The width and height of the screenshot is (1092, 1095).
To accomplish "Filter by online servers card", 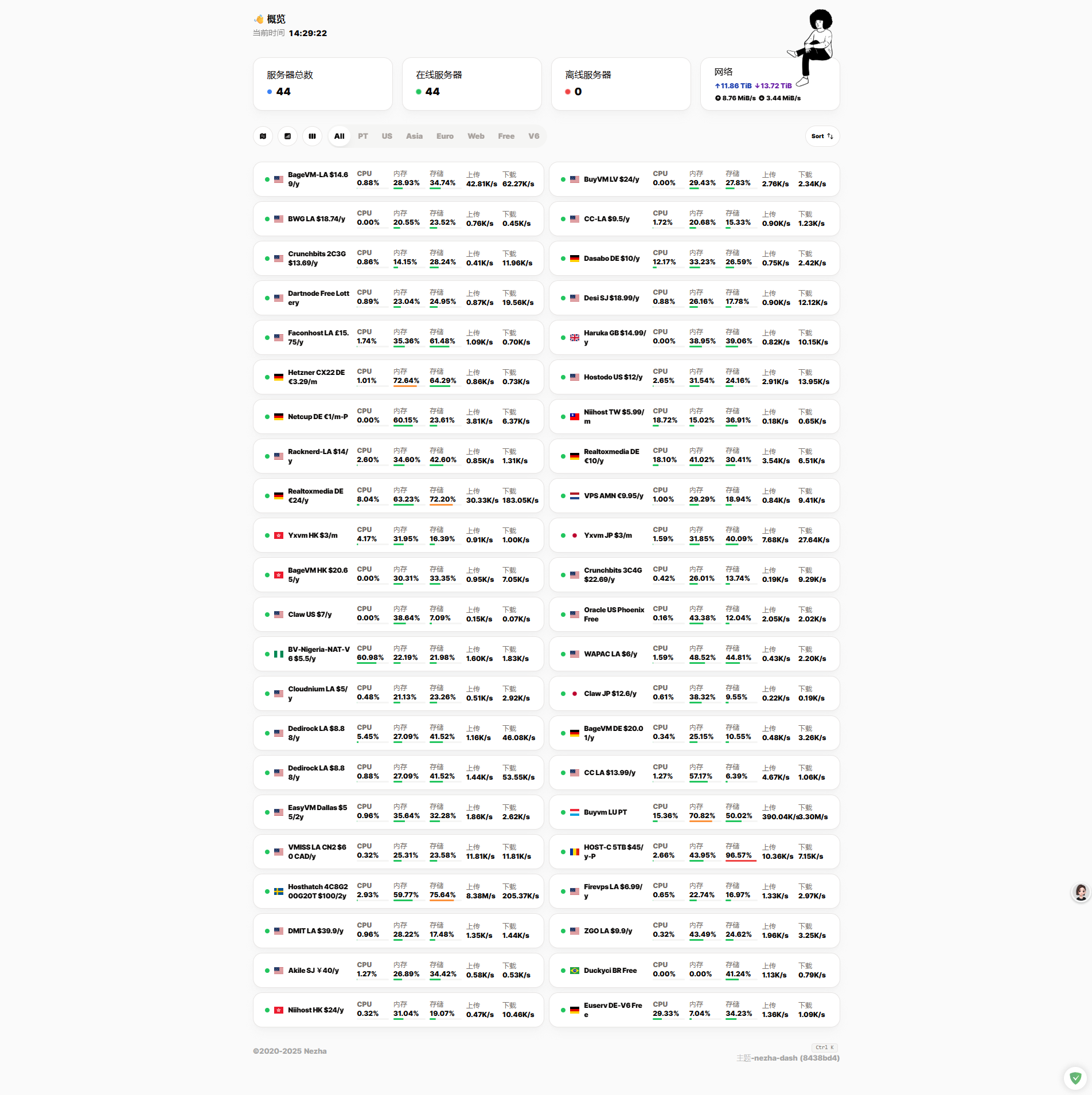I will pyautogui.click(x=472, y=84).
